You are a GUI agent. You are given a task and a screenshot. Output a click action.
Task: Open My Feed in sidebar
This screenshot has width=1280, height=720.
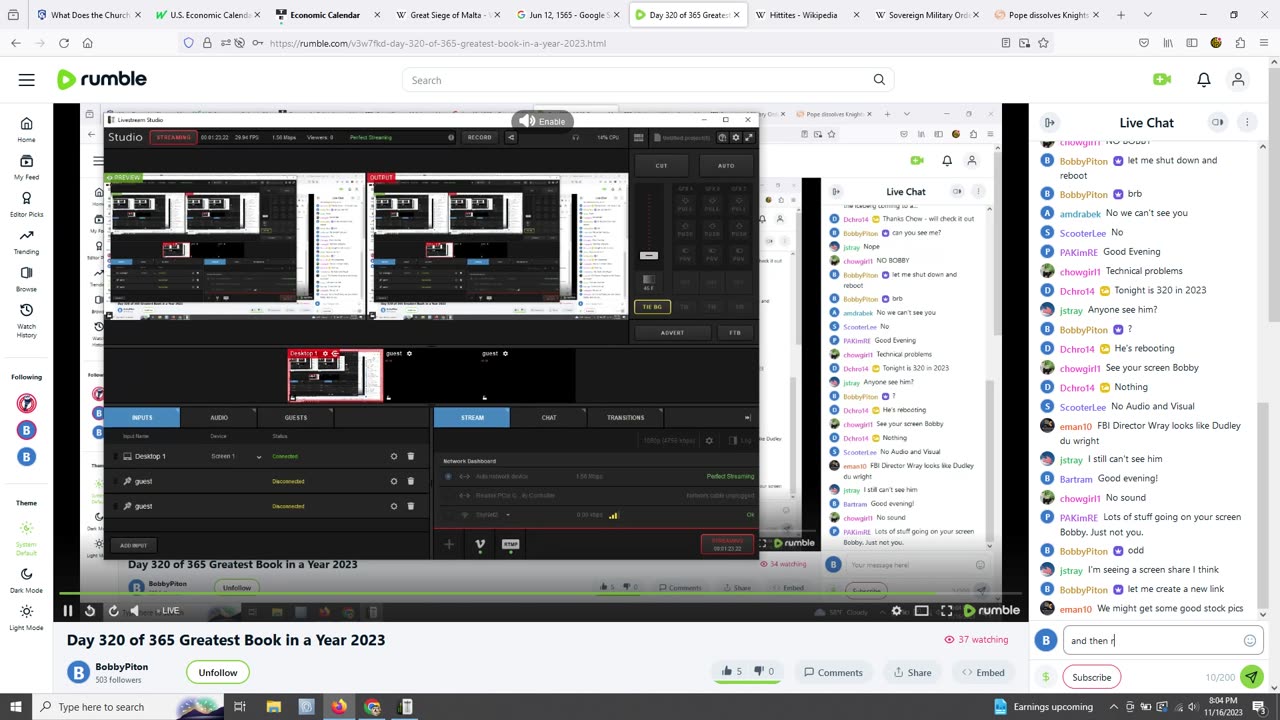[26, 166]
